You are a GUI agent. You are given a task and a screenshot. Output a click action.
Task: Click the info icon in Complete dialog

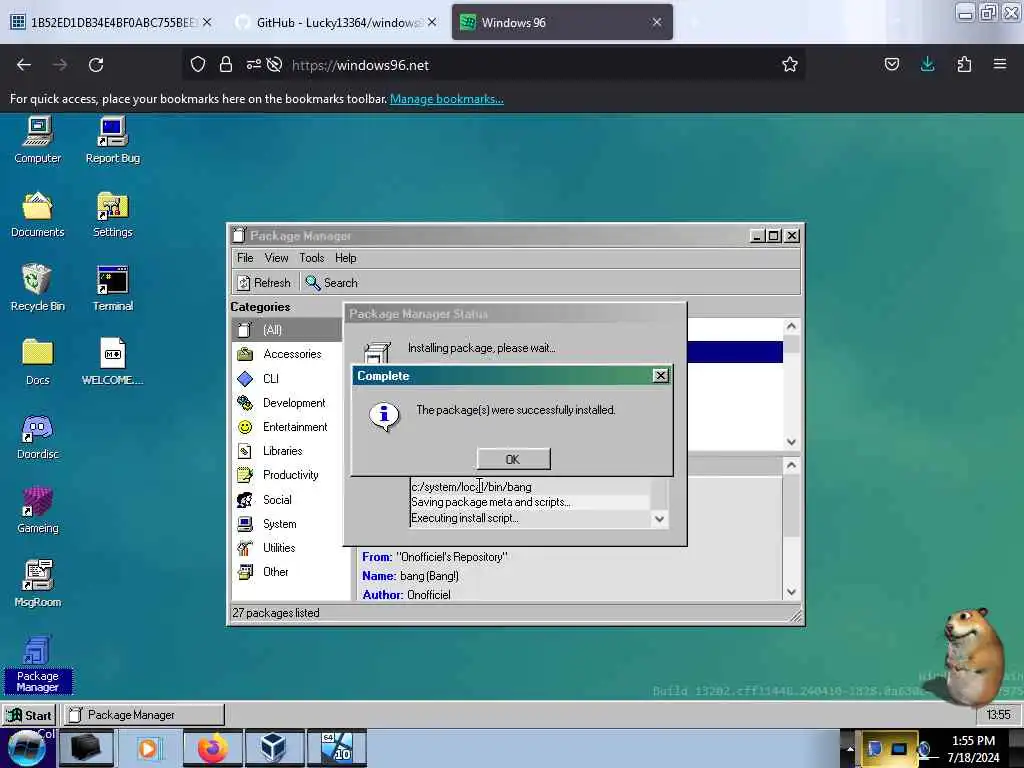(x=384, y=415)
